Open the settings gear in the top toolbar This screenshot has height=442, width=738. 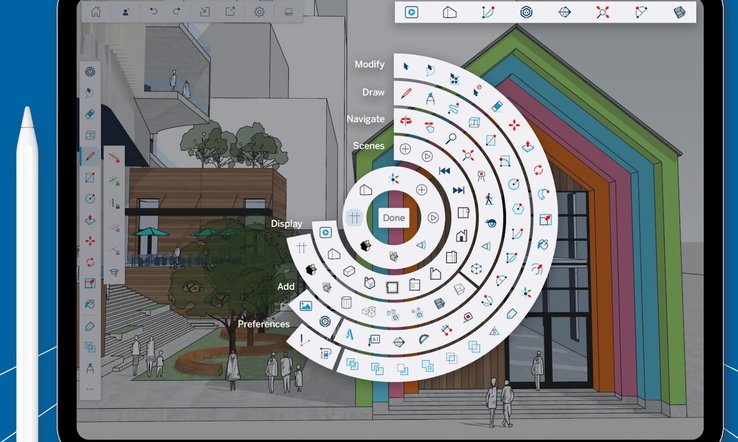tap(260, 12)
